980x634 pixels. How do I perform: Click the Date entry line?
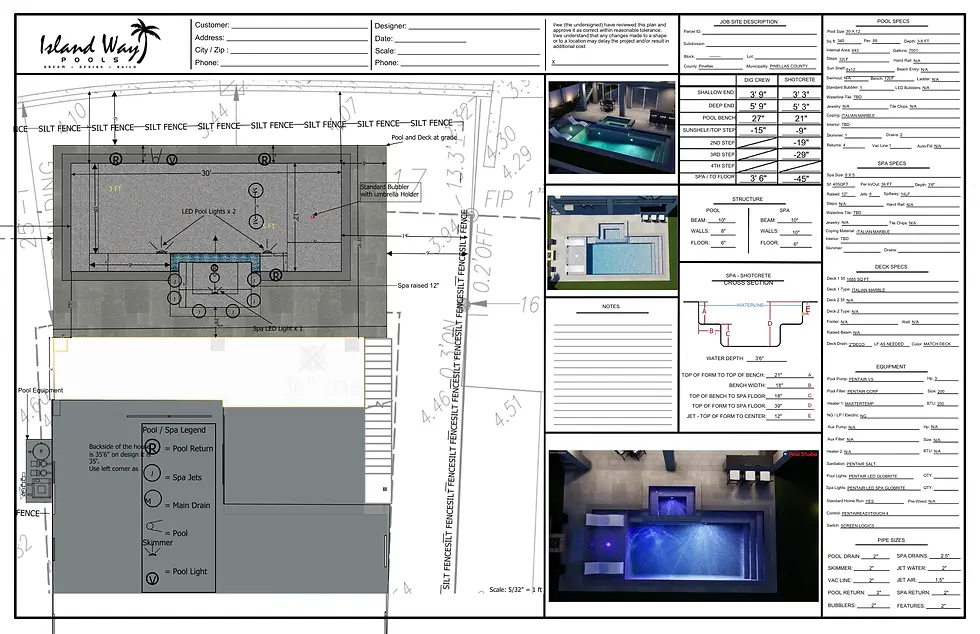pyautogui.click(x=430, y=38)
